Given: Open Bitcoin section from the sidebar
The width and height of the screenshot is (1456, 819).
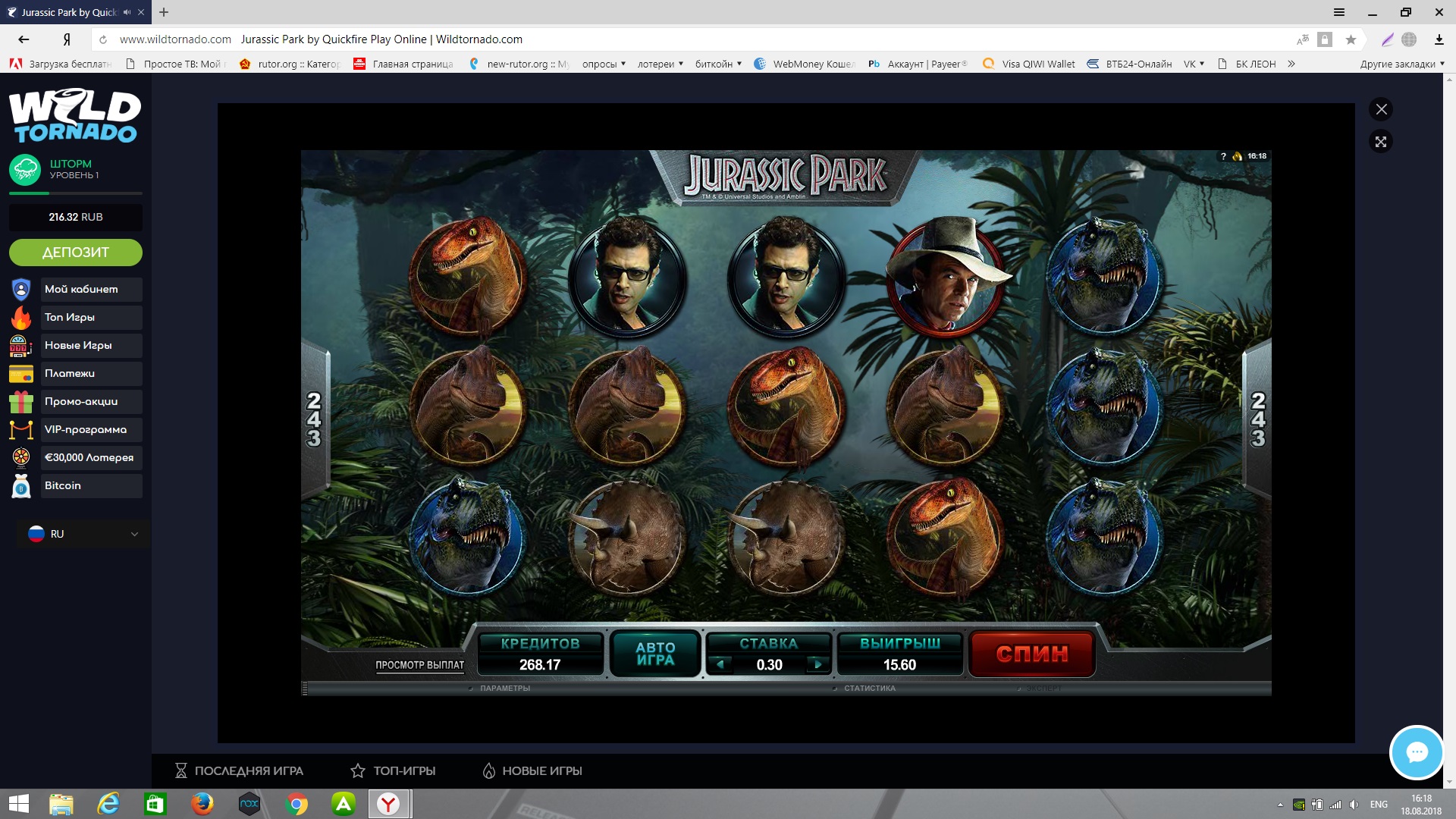Looking at the screenshot, I should [x=76, y=485].
